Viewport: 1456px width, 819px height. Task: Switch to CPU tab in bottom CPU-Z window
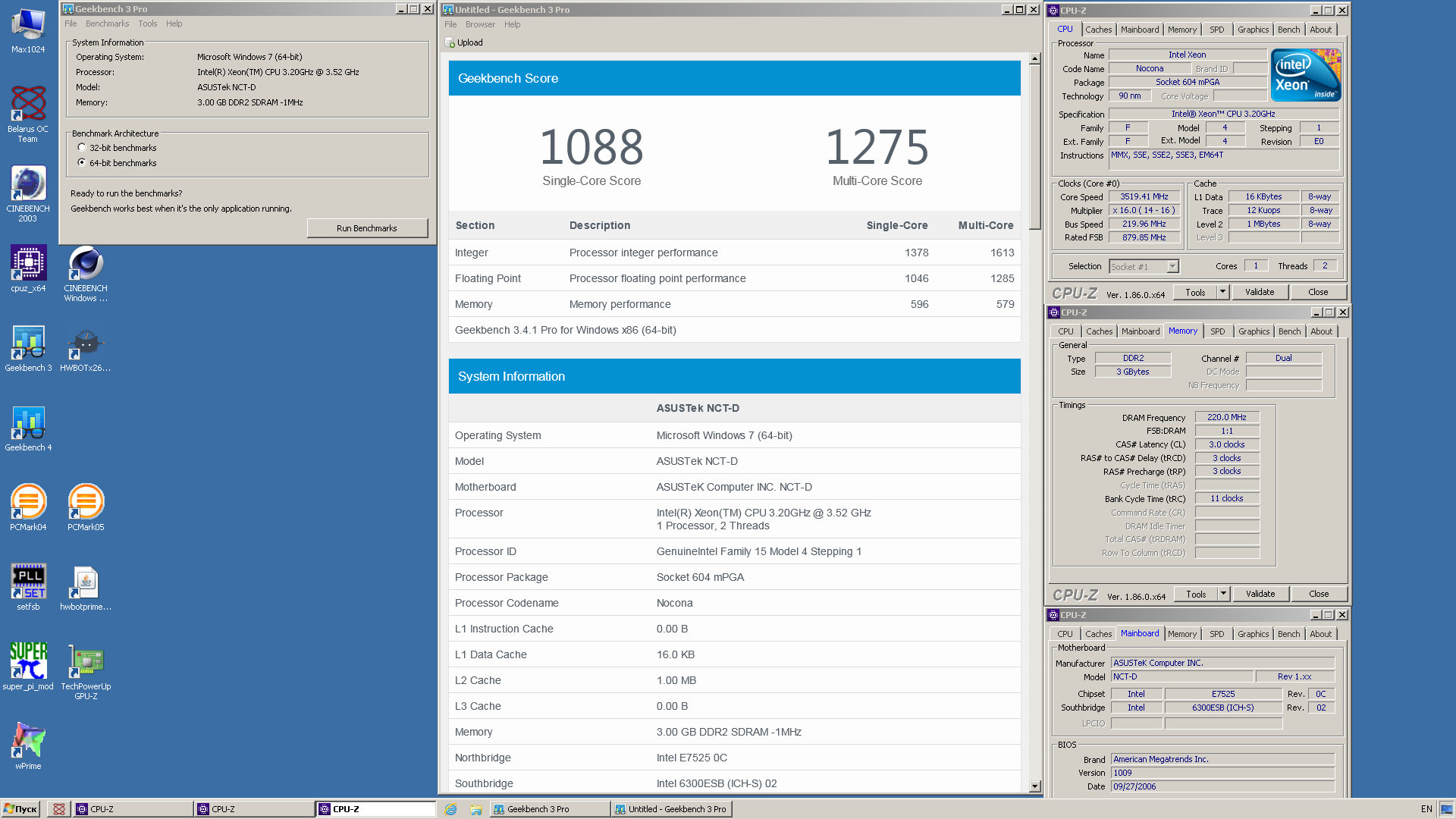click(x=1065, y=634)
